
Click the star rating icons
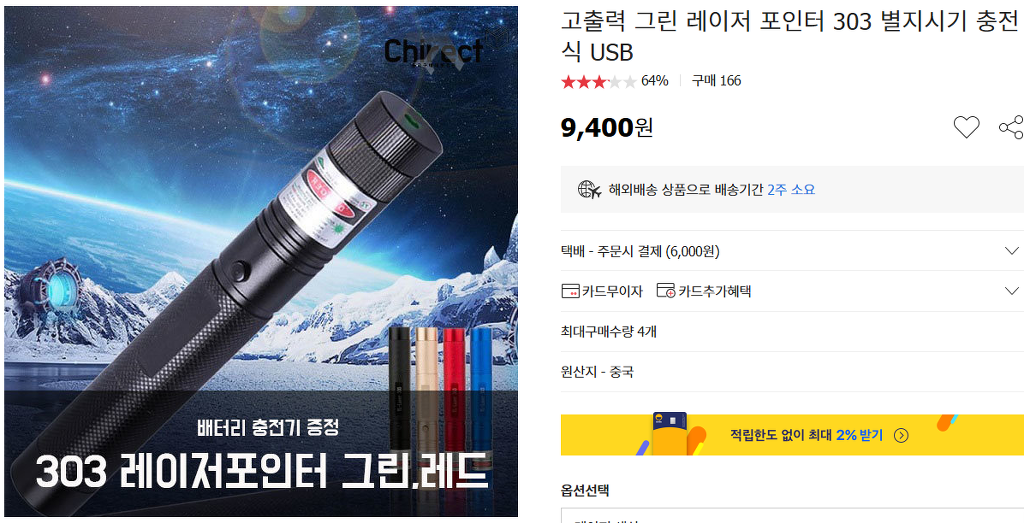pyautogui.click(x=599, y=82)
